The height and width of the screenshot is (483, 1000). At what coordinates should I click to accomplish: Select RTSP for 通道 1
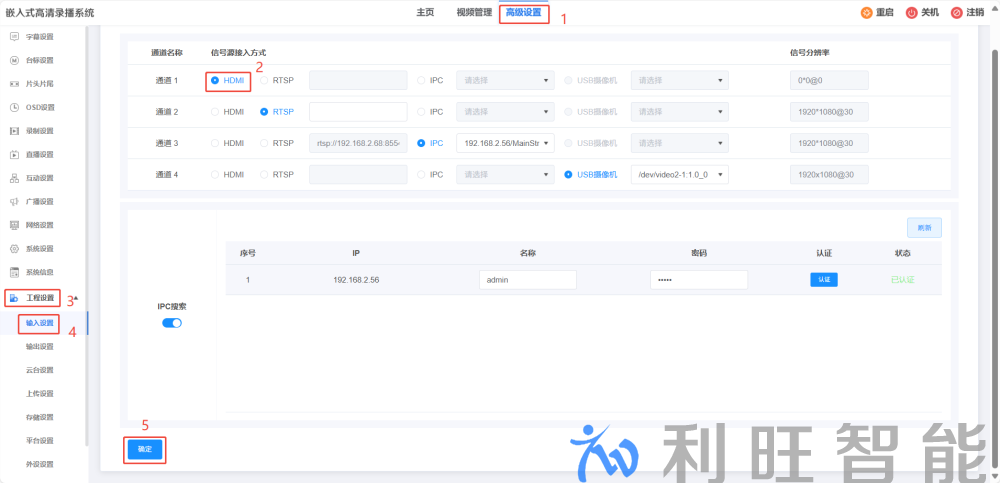264,80
